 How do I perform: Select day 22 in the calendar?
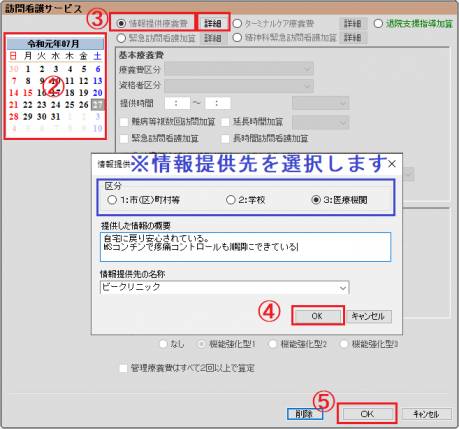[x=28, y=105]
